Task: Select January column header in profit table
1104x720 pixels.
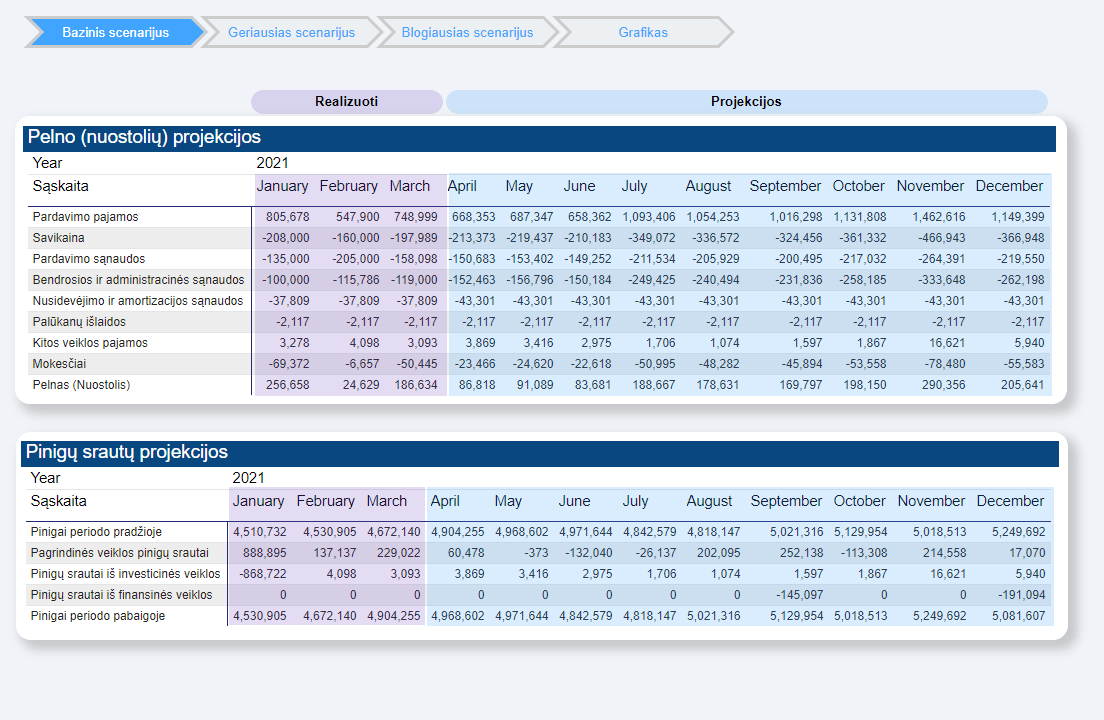Action: (x=282, y=186)
